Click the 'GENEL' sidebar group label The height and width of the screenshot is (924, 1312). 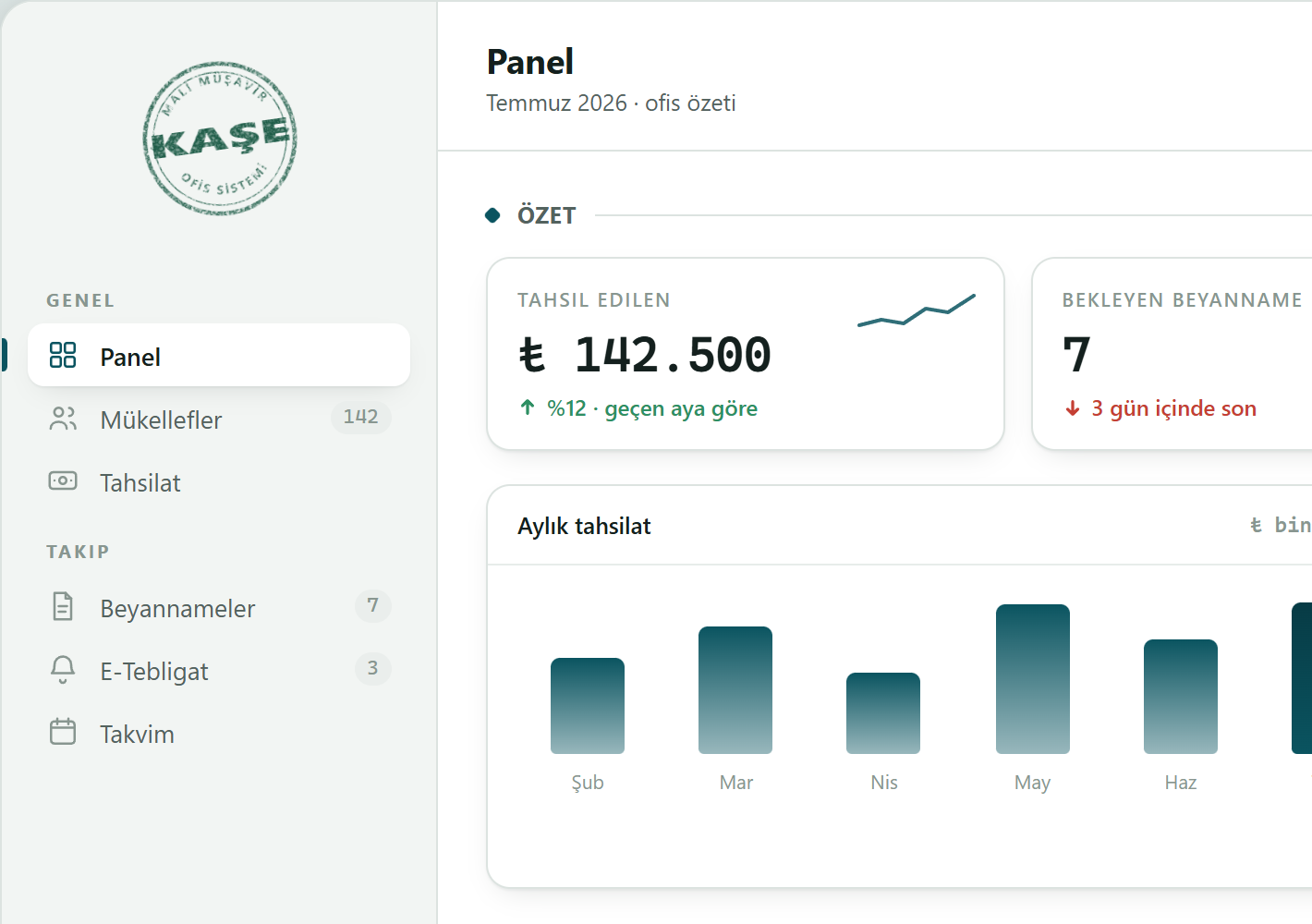[80, 300]
